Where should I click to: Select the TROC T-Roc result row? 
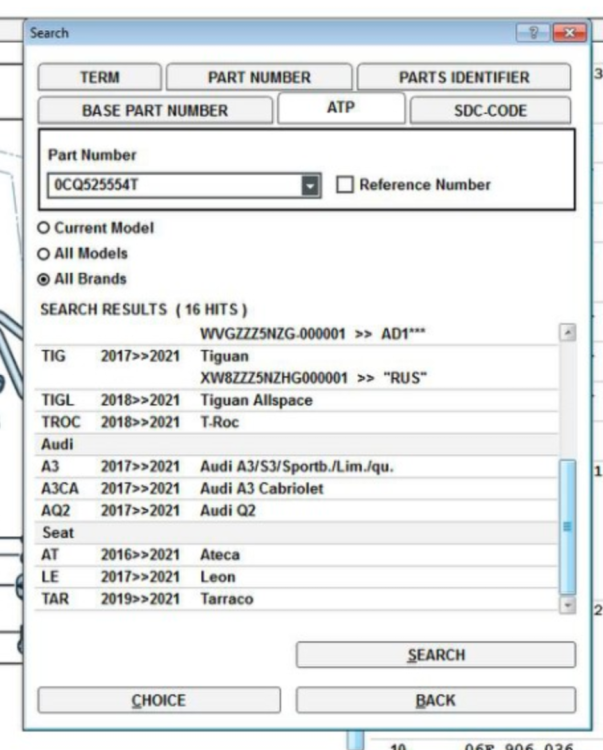click(x=296, y=422)
